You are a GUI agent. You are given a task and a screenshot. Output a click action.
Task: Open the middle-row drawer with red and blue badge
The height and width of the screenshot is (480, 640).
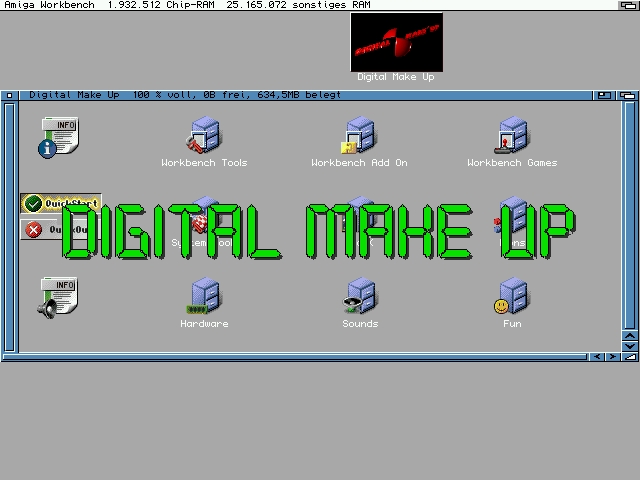512,216
